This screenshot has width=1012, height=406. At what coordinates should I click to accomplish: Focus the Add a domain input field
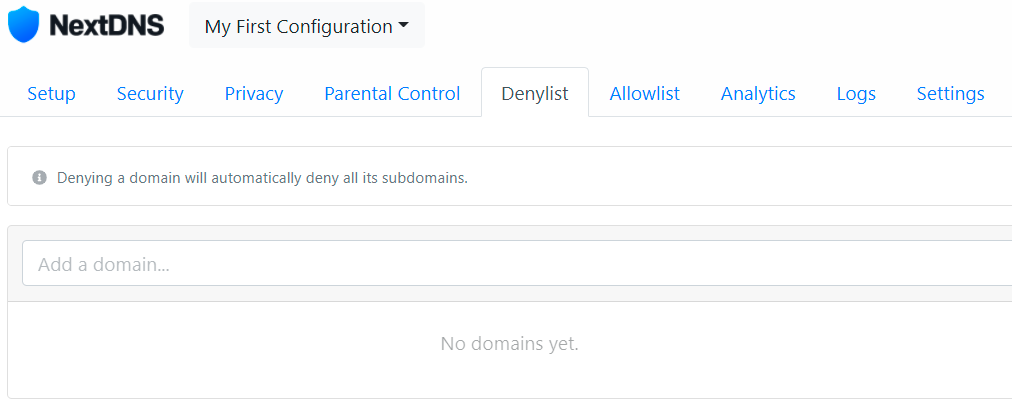pyautogui.click(x=500, y=265)
